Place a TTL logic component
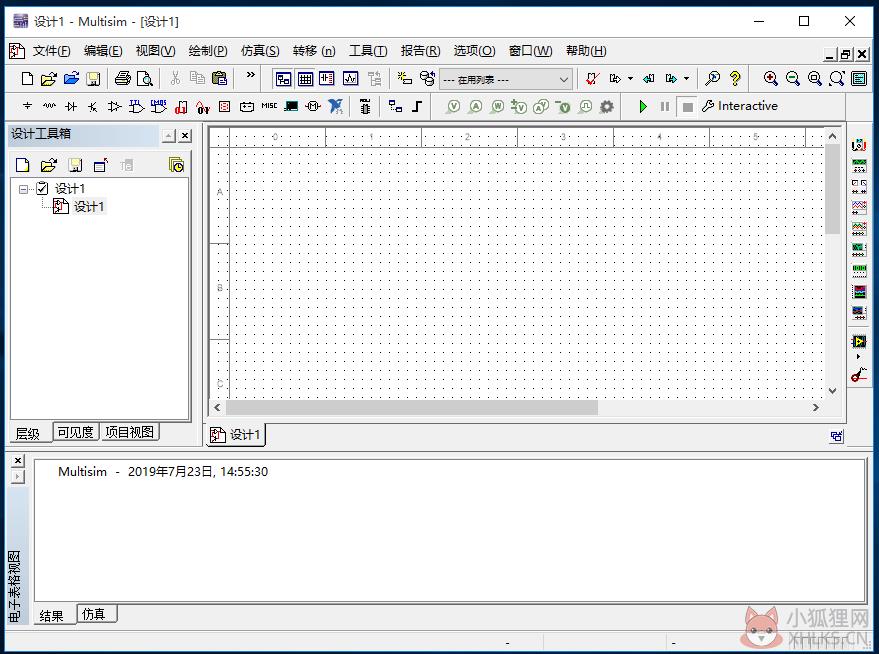 [136, 106]
